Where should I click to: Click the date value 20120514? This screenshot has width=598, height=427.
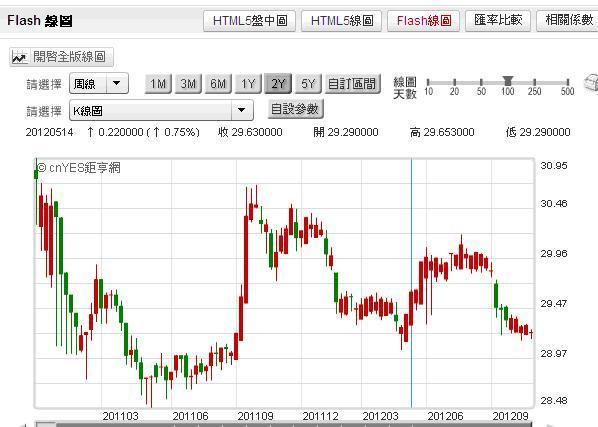(50, 132)
